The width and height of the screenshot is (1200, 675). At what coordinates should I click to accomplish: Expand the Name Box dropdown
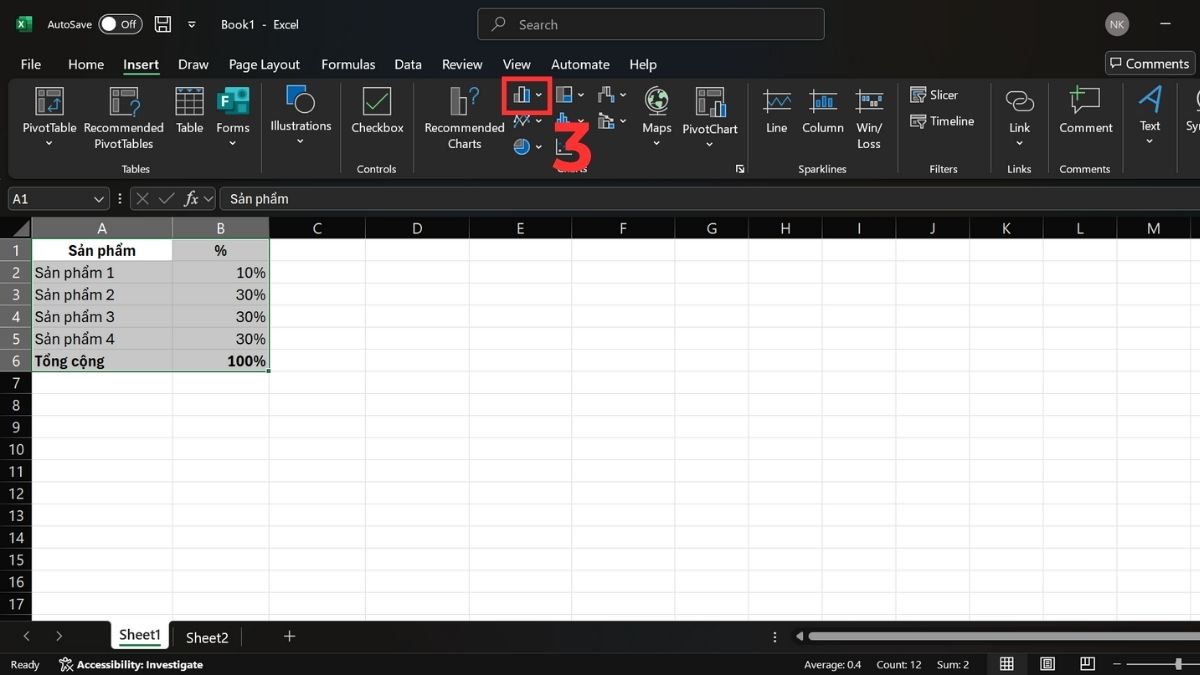click(98, 199)
